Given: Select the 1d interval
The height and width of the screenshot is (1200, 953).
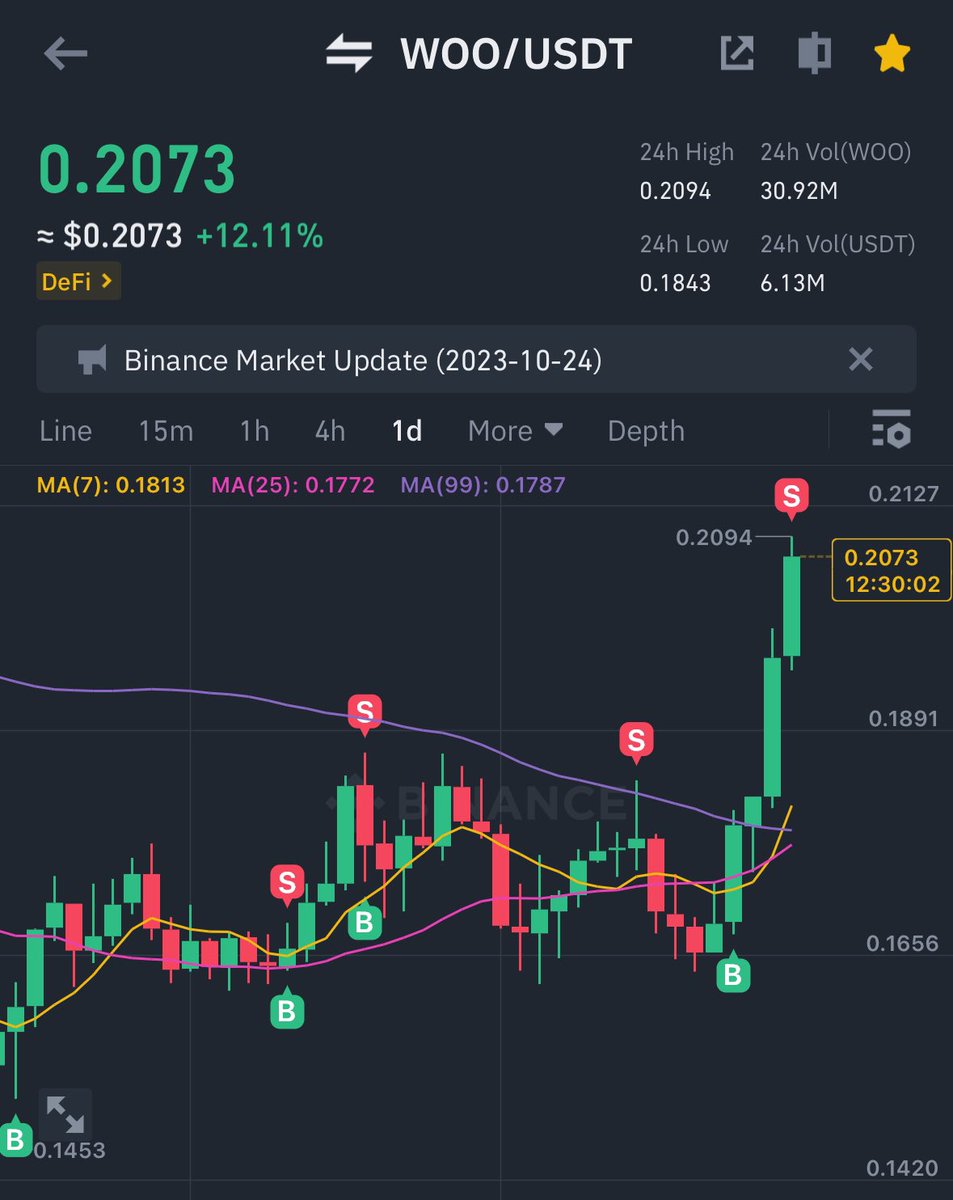Looking at the screenshot, I should pyautogui.click(x=407, y=431).
